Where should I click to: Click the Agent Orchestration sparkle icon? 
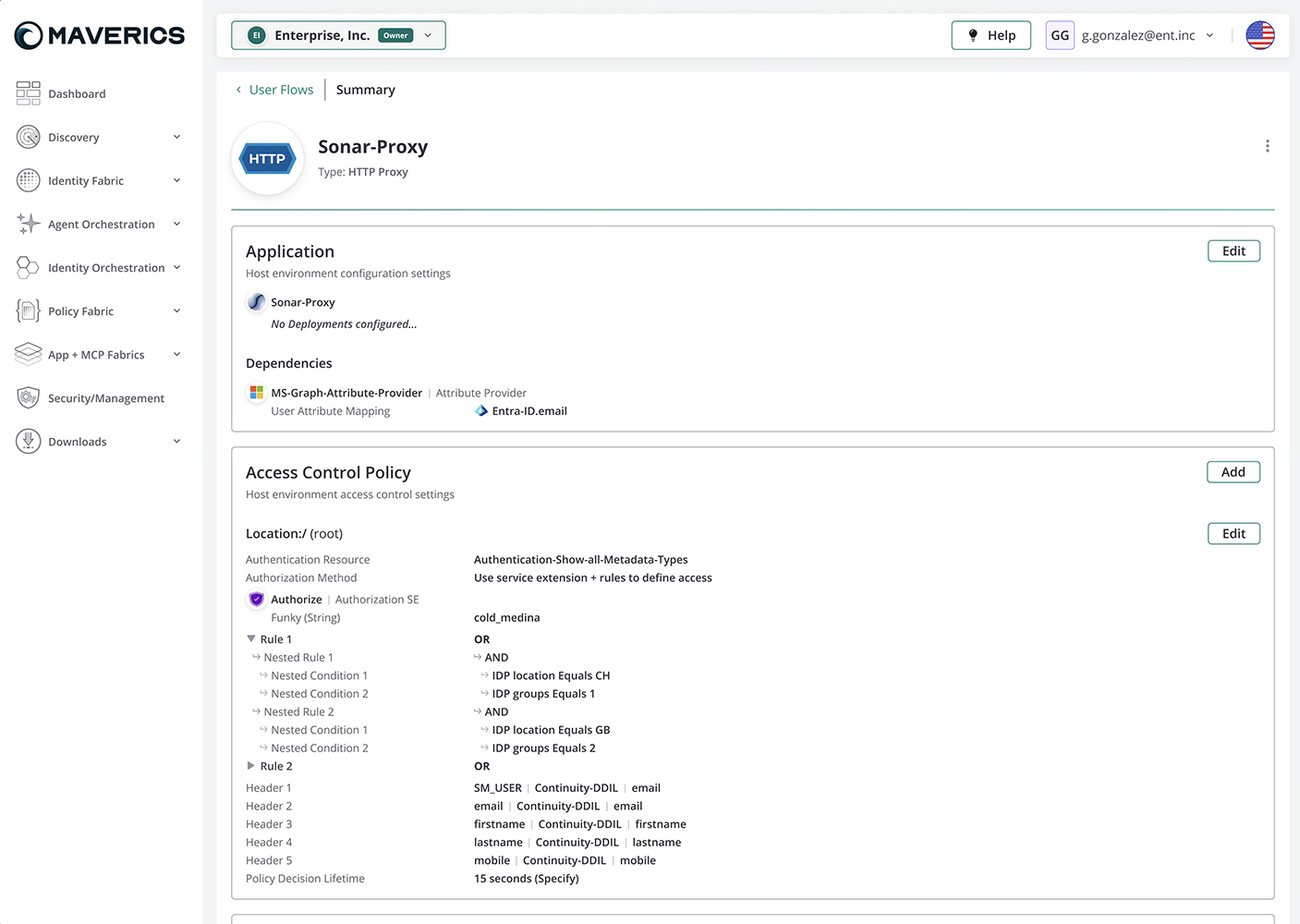pyautogui.click(x=29, y=224)
